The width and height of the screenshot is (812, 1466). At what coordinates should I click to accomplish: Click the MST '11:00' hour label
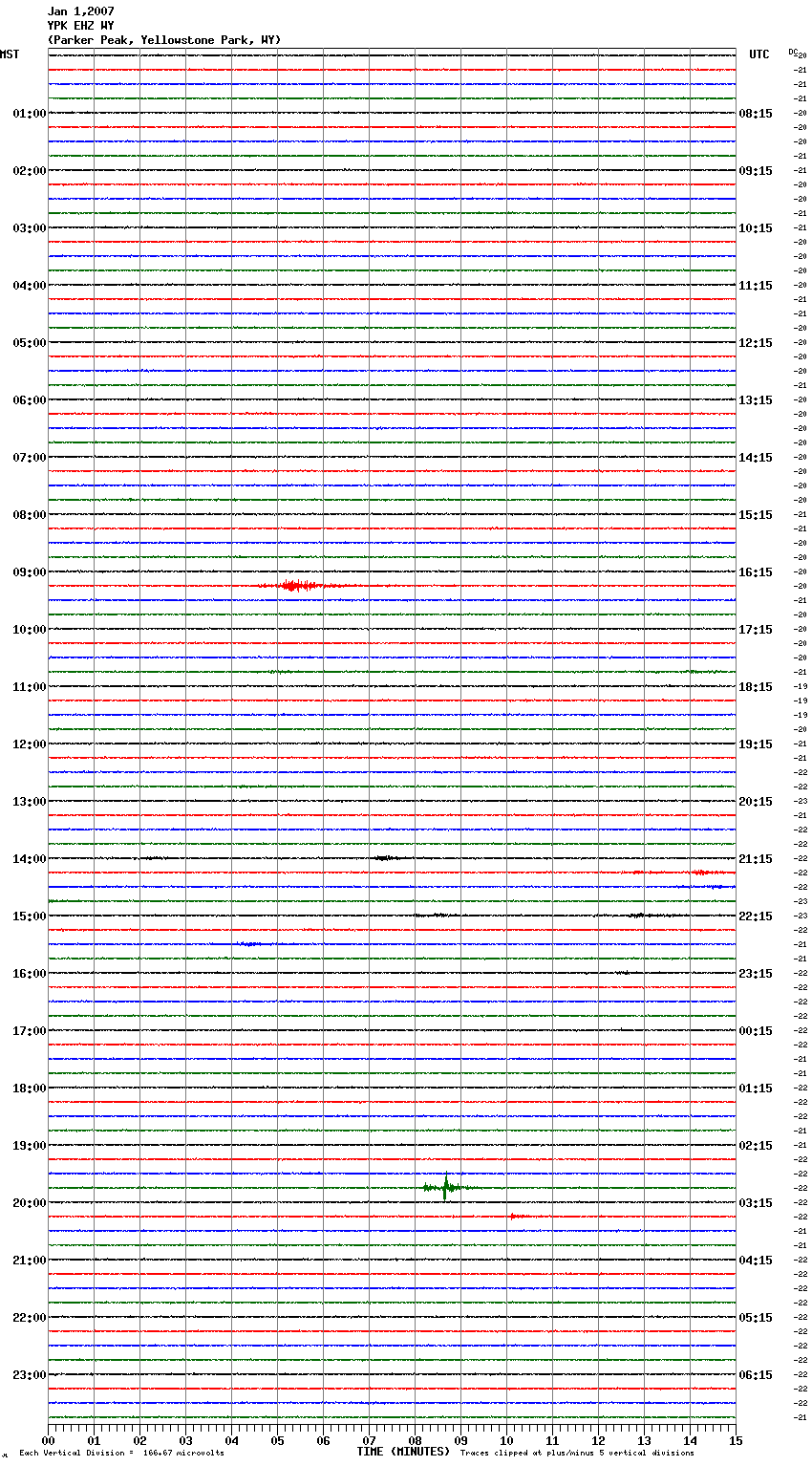click(x=30, y=687)
